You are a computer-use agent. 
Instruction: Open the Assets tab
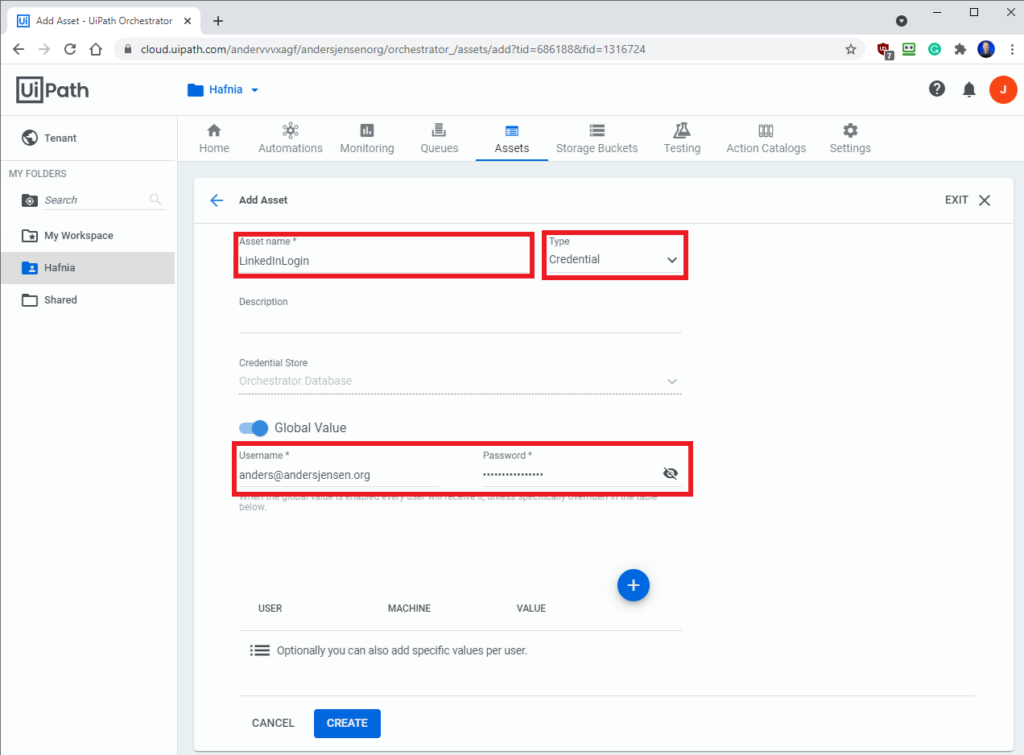[511, 138]
